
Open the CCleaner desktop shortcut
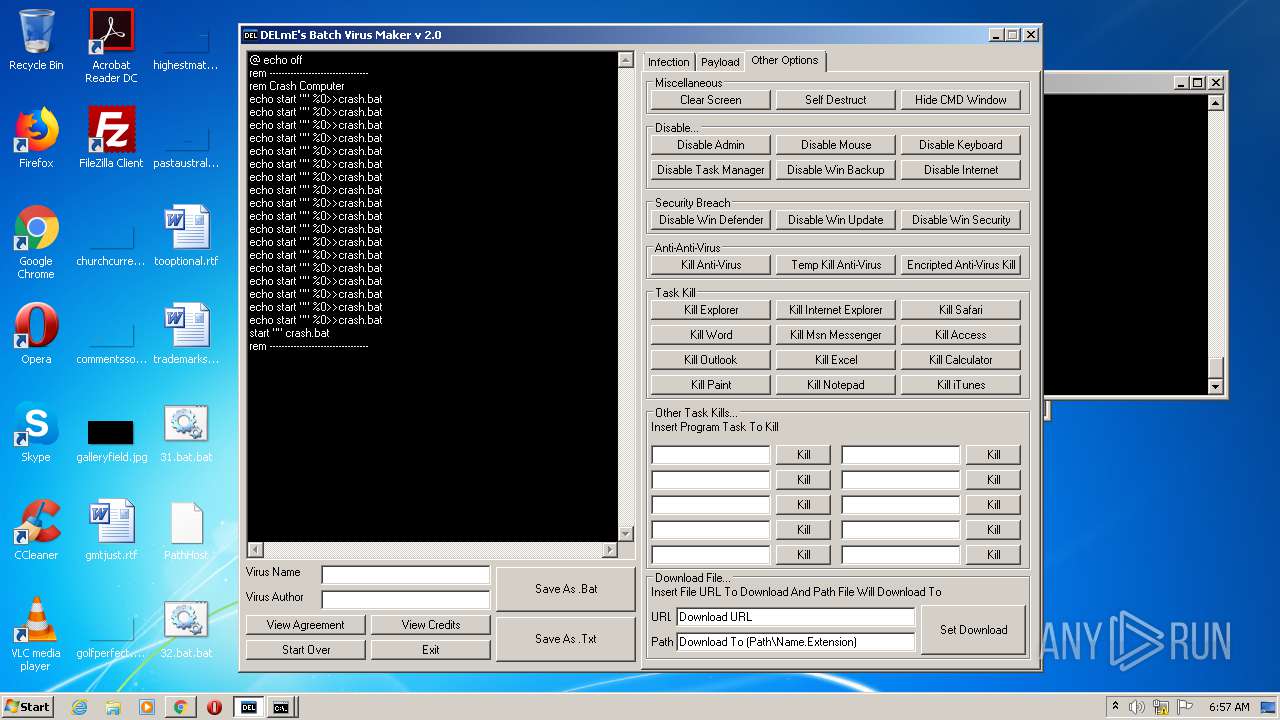click(36, 530)
